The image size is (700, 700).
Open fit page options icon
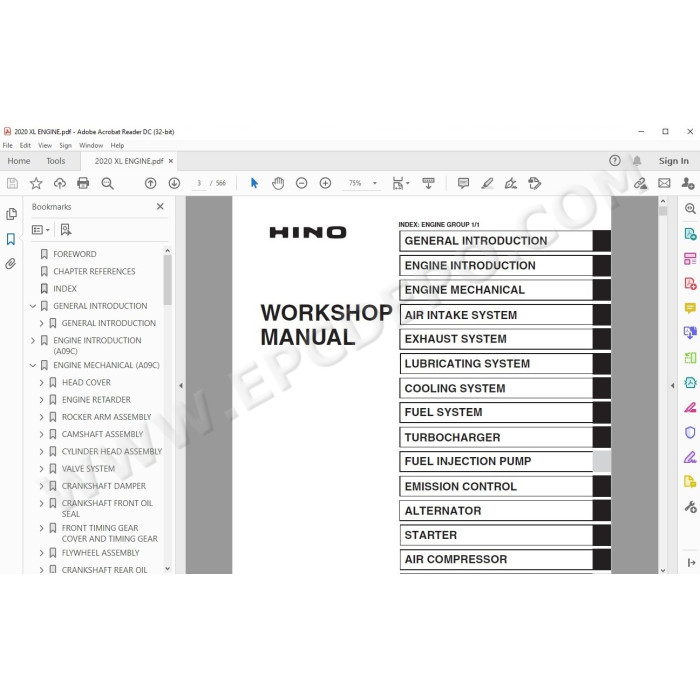[400, 183]
